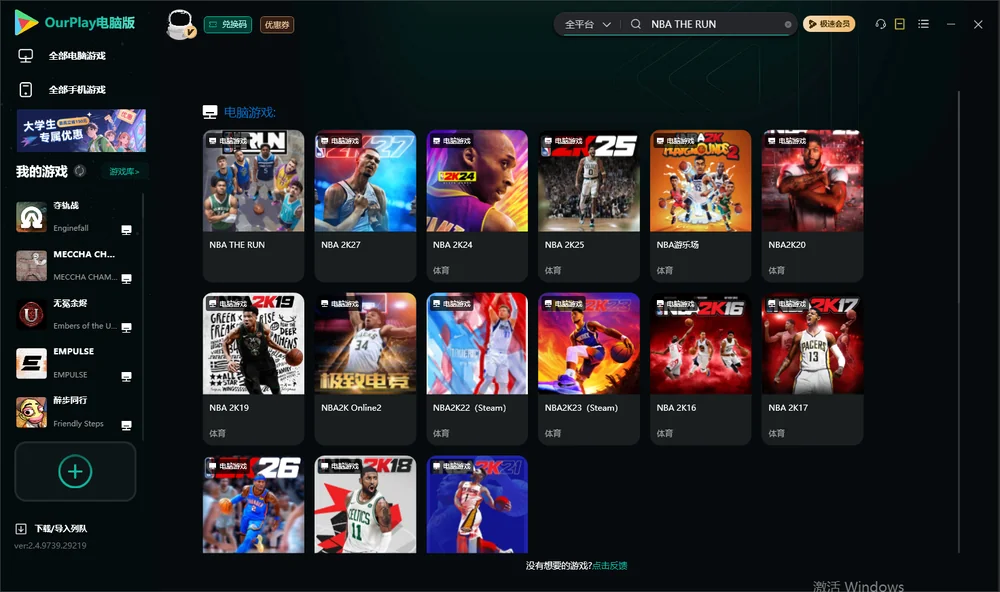
Task: Click the PC icon beside Friendly Steps
Action: pyautogui.click(x=126, y=426)
